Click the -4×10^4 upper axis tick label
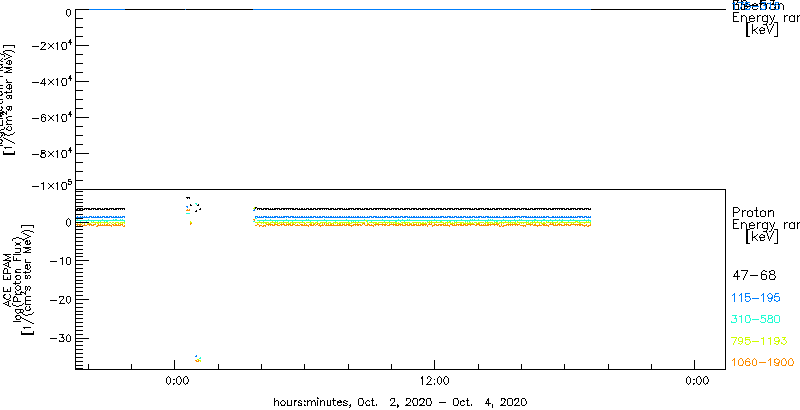Viewport: 800px width, 410px height. (x=51, y=82)
